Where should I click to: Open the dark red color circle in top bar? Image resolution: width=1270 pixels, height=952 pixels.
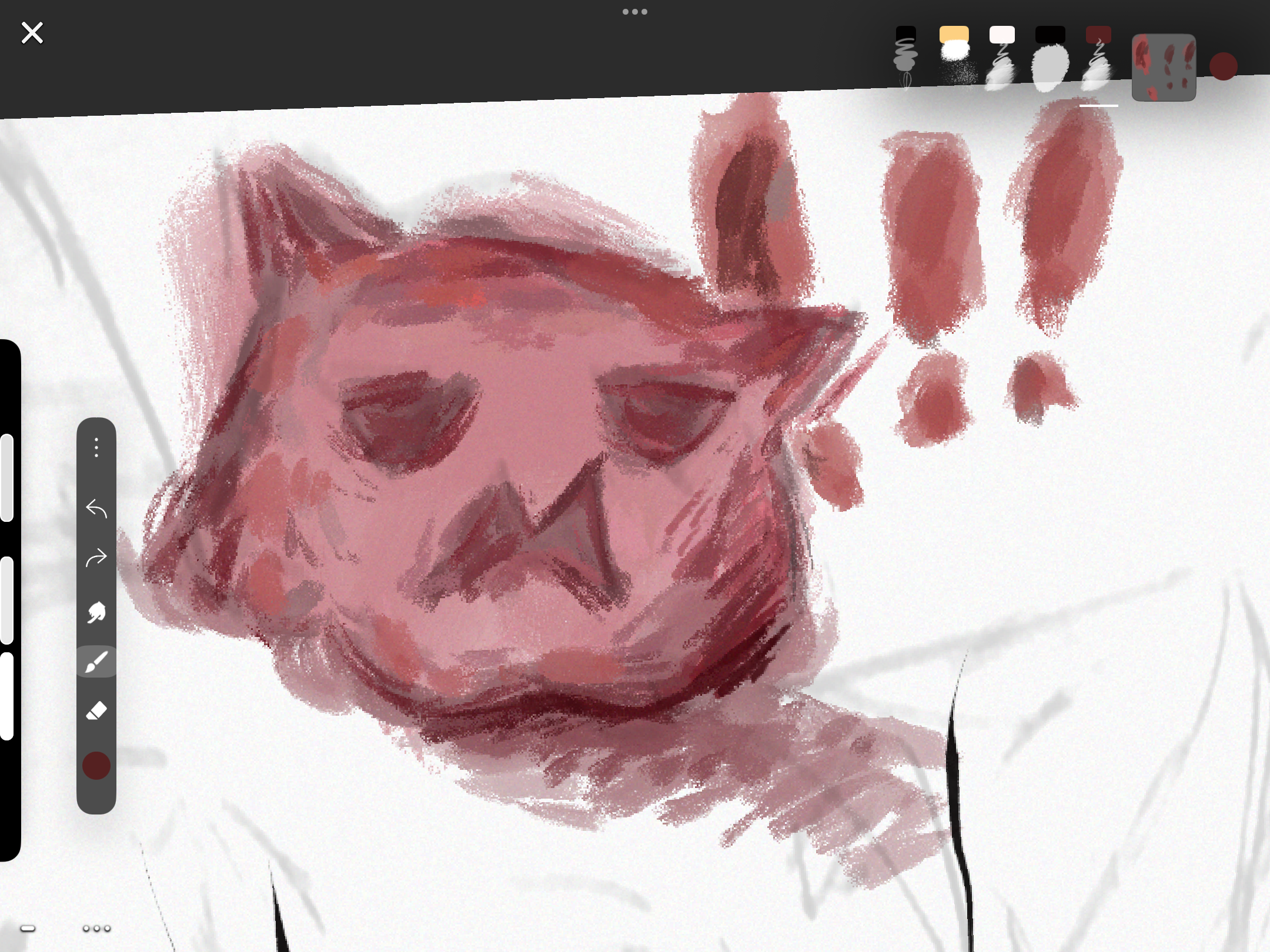coord(1224,66)
